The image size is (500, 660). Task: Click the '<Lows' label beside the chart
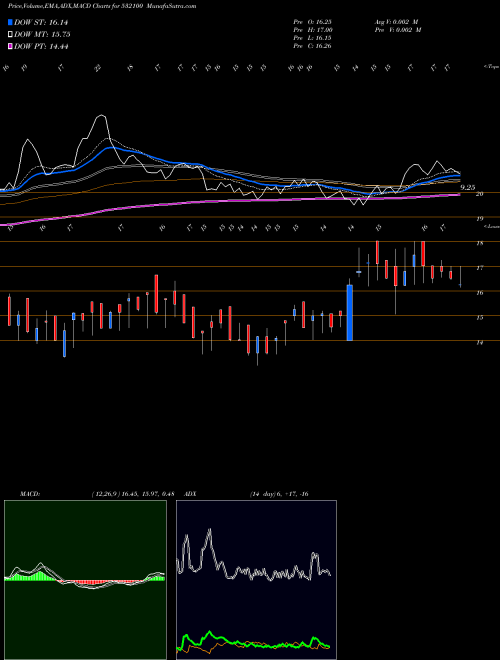(491, 226)
